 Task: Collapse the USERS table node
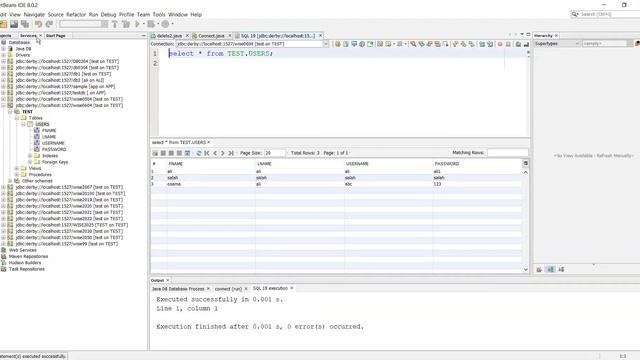pos(23,124)
